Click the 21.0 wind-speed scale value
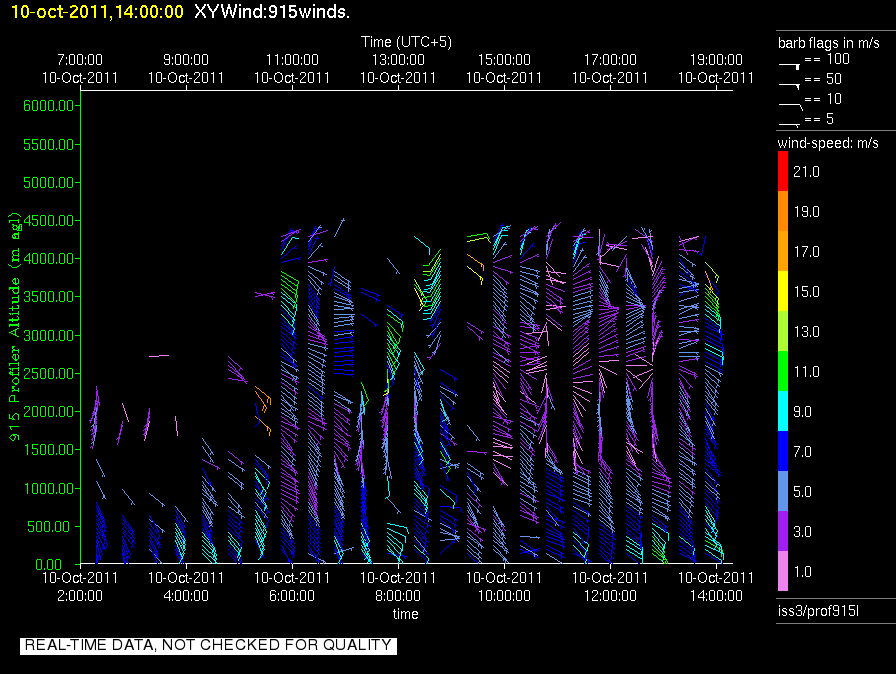The width and height of the screenshot is (896, 674). (x=806, y=171)
